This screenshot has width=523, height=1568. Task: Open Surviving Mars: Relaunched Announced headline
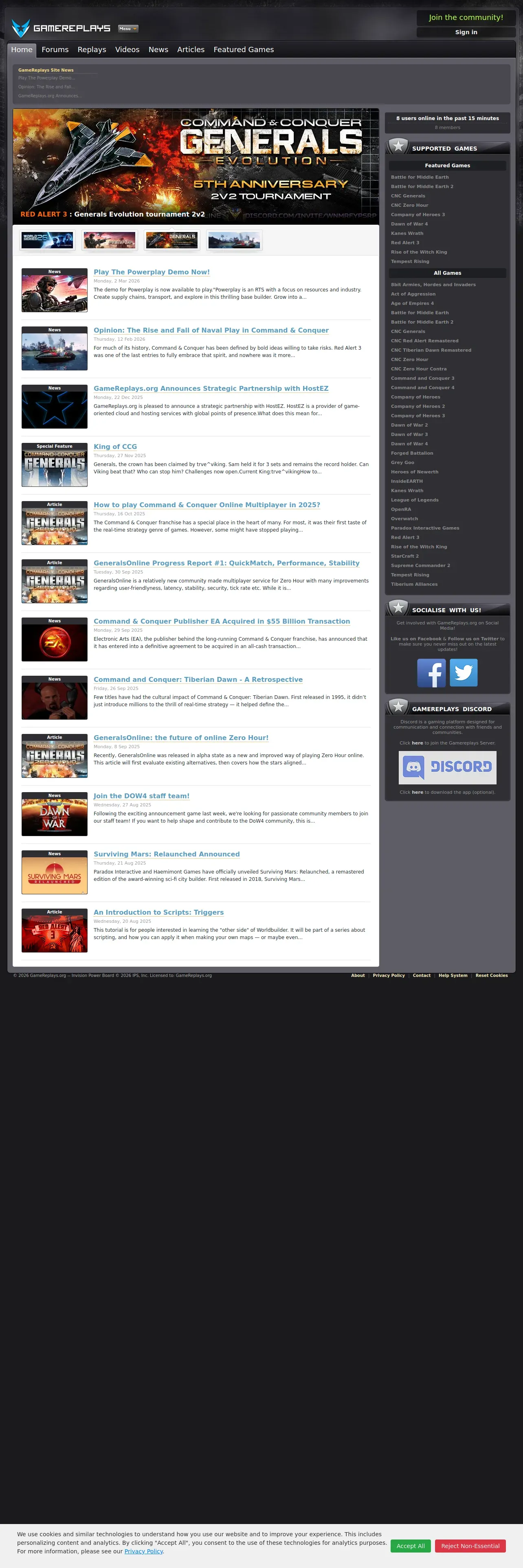click(x=167, y=854)
